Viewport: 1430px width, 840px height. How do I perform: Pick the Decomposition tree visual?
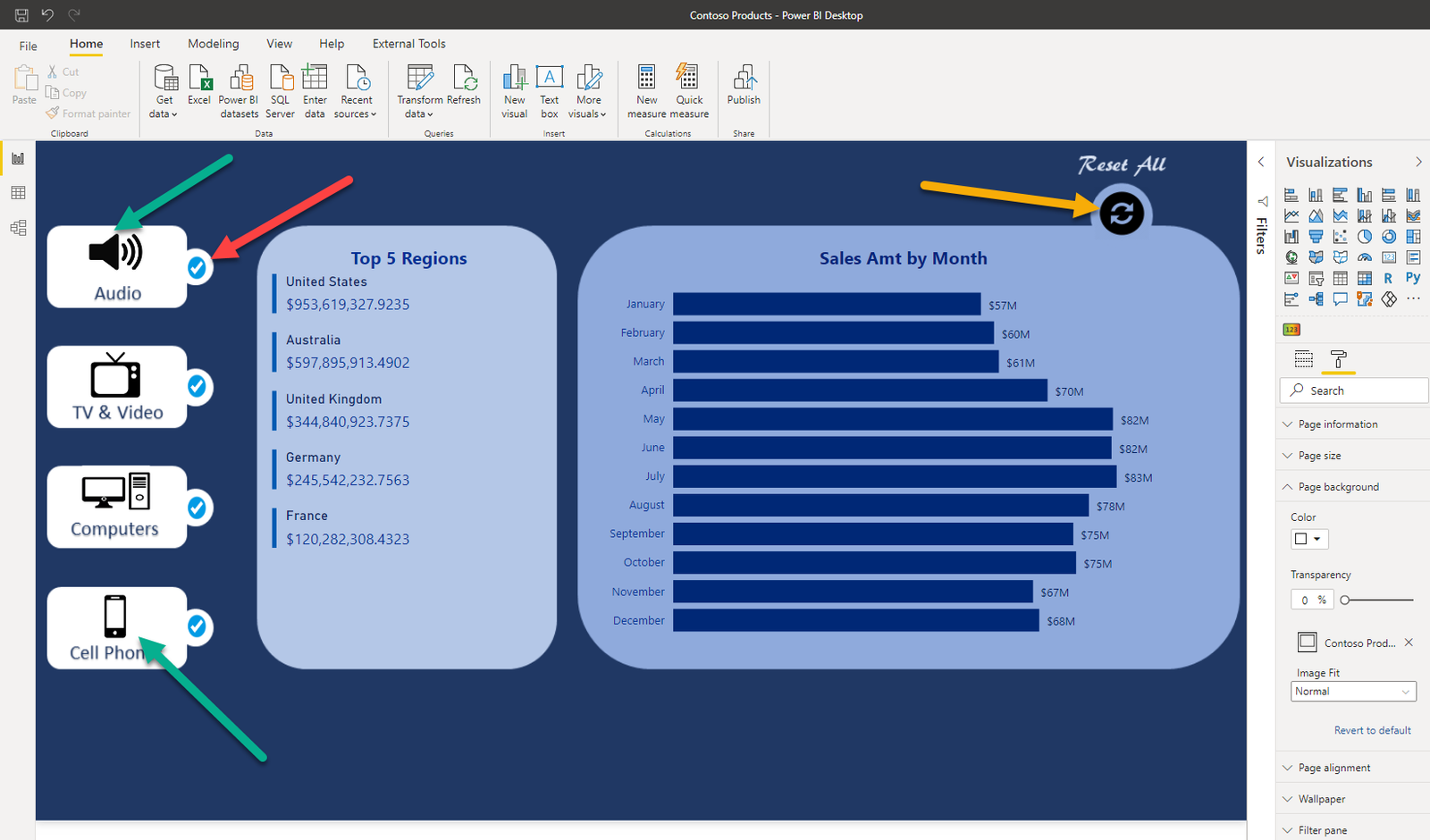[x=1316, y=299]
